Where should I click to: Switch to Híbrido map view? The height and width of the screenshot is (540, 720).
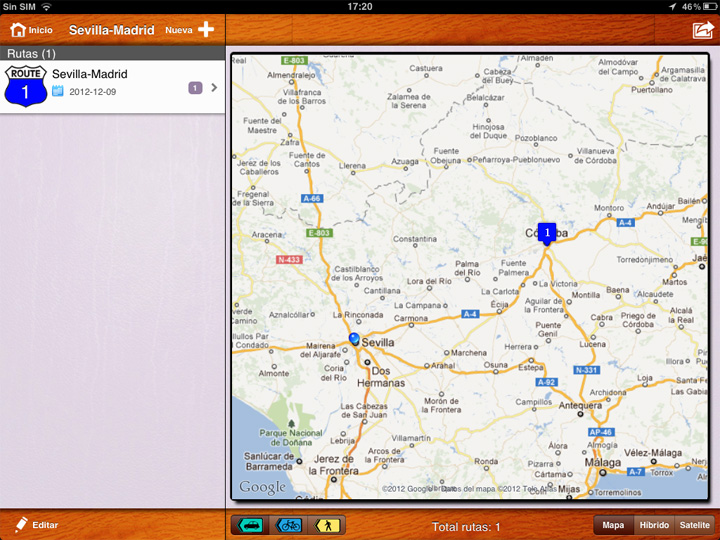(x=654, y=525)
